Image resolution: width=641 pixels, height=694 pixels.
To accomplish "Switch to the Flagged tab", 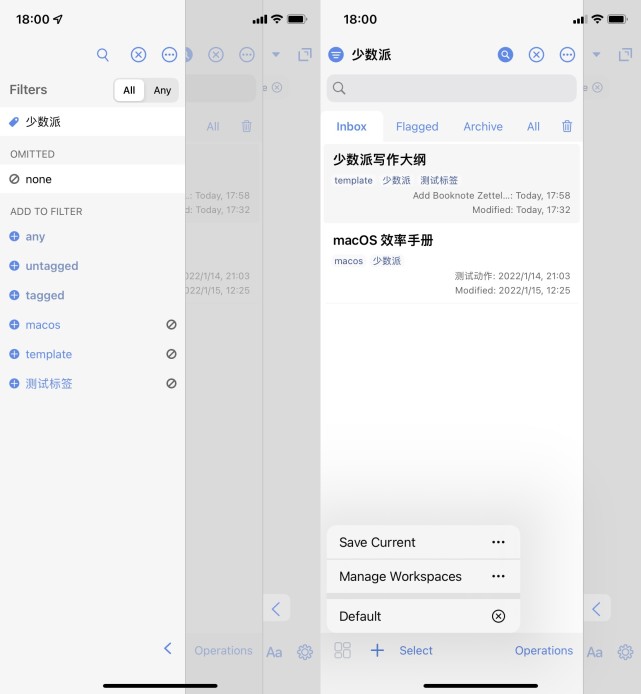I will pos(417,127).
